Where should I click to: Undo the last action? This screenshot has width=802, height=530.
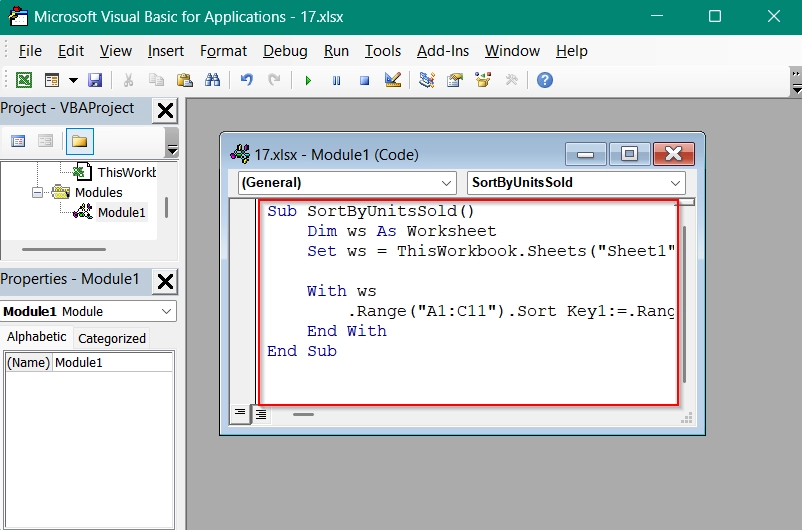[x=247, y=80]
